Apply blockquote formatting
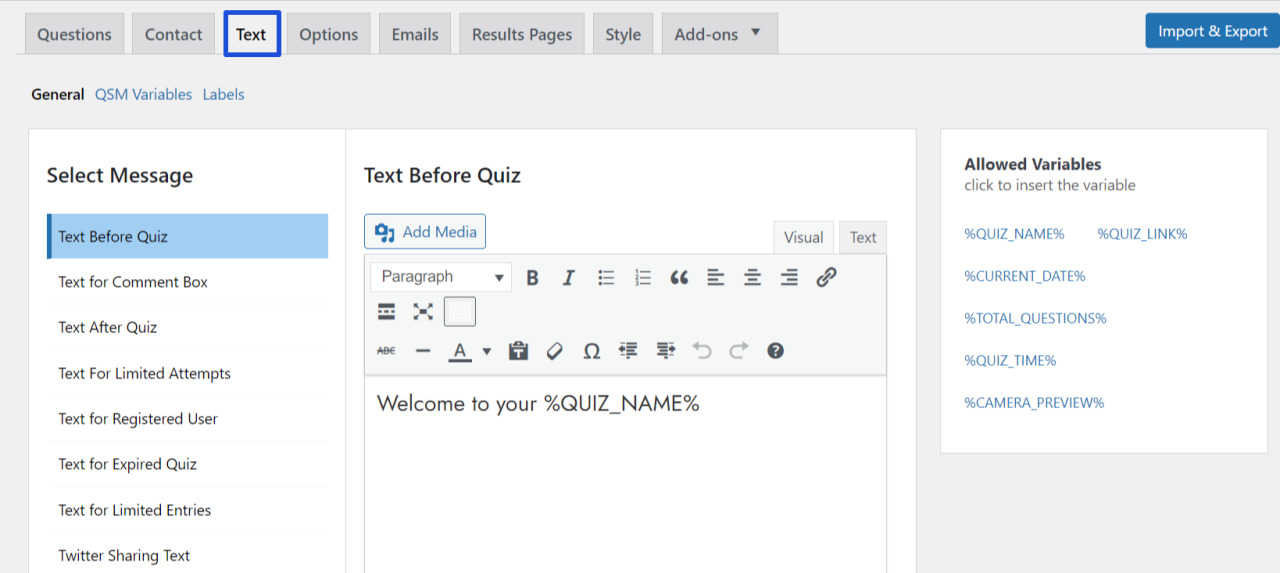Screen dimensions: 1280x573 click(x=679, y=278)
